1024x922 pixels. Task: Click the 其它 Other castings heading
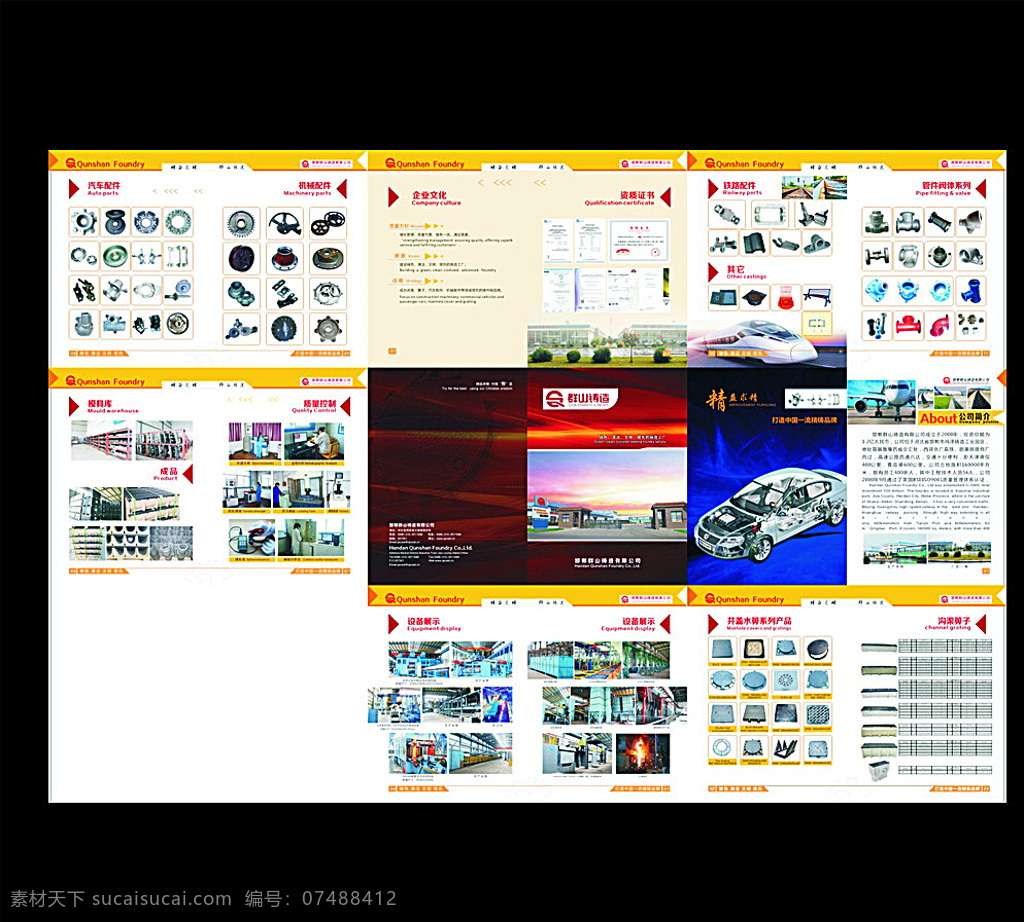pos(746,272)
